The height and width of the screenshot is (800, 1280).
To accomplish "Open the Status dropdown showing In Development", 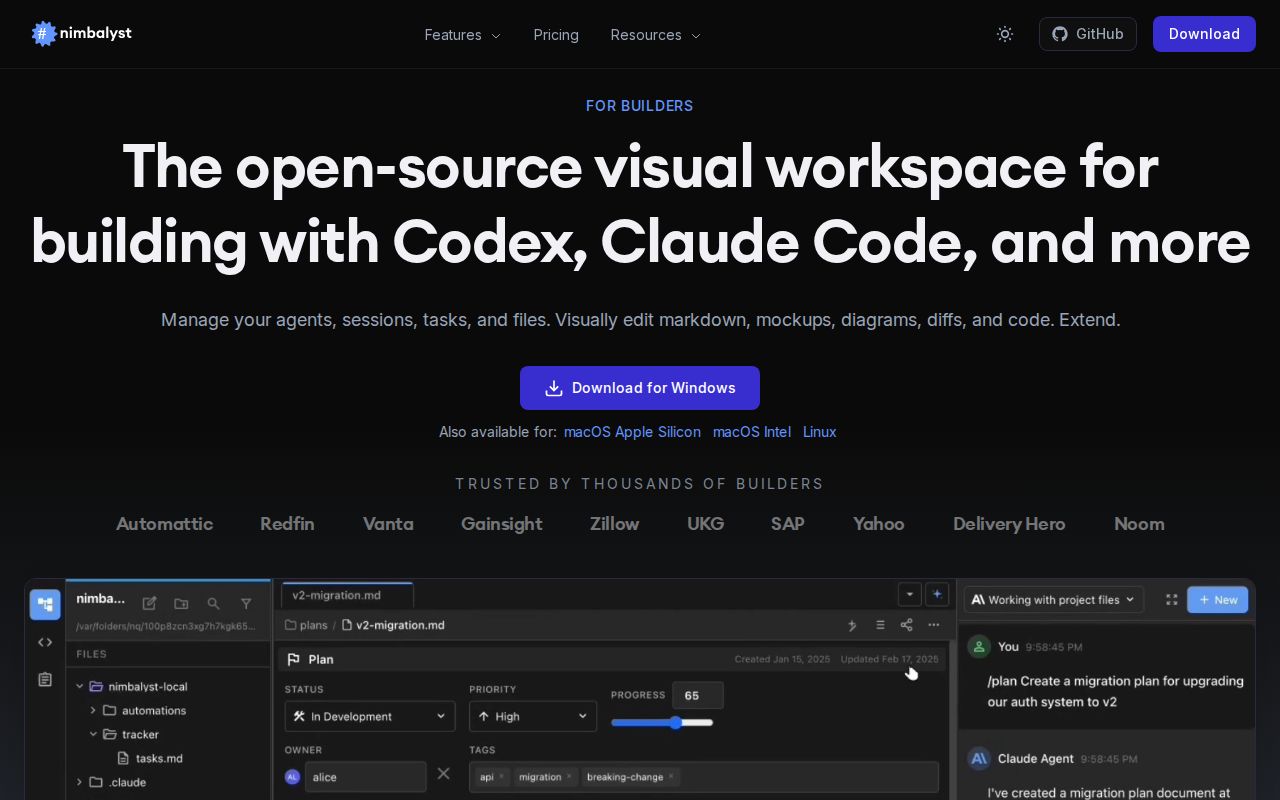I will coord(370,716).
